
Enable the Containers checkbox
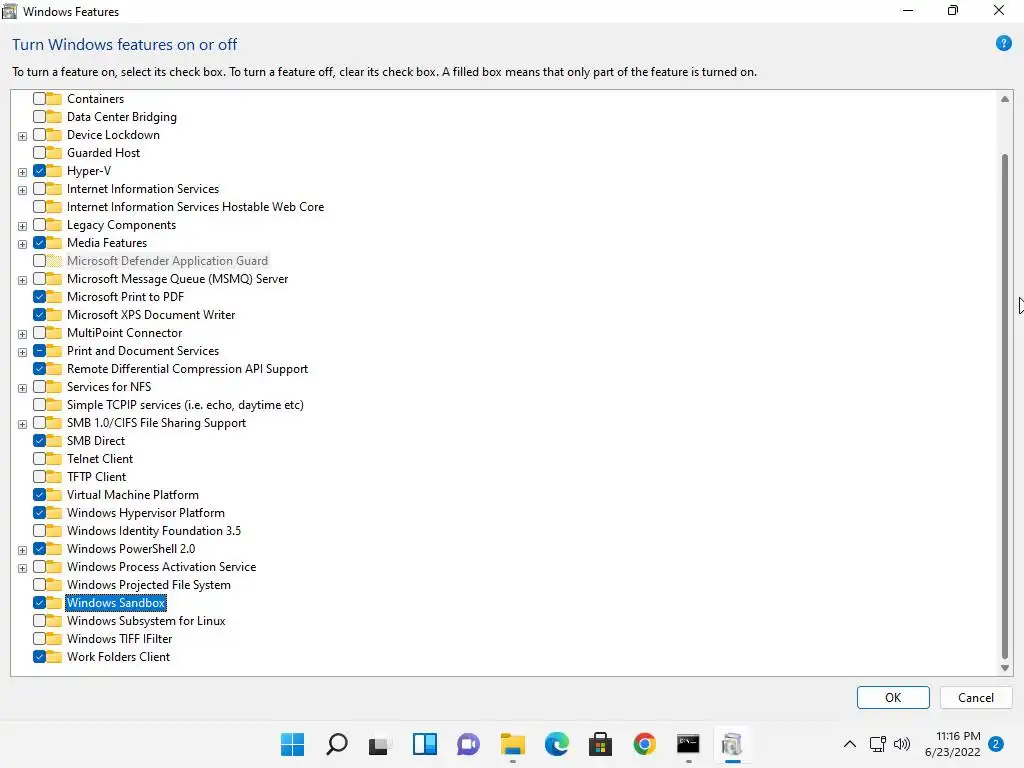[39, 99]
